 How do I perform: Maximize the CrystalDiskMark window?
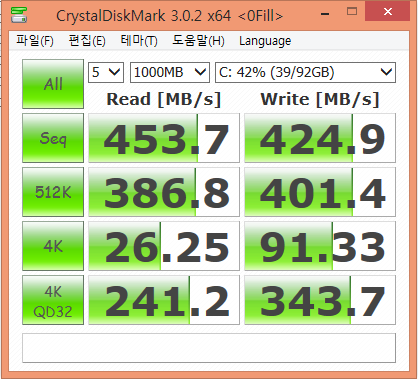point(352,12)
